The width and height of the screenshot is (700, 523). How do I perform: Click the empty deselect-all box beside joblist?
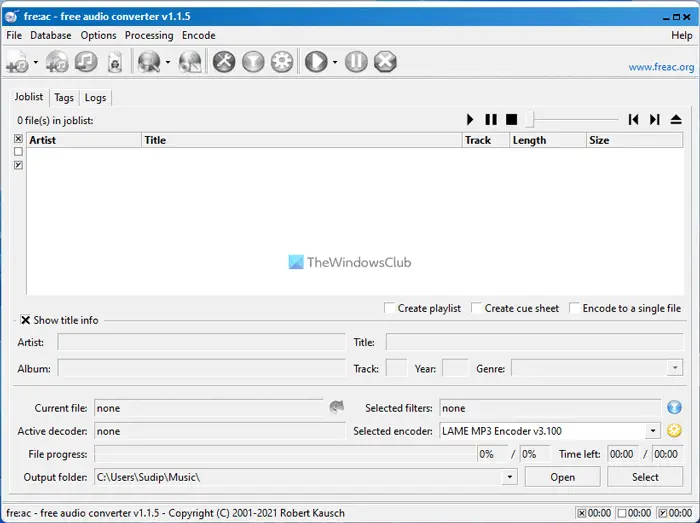click(x=18, y=152)
